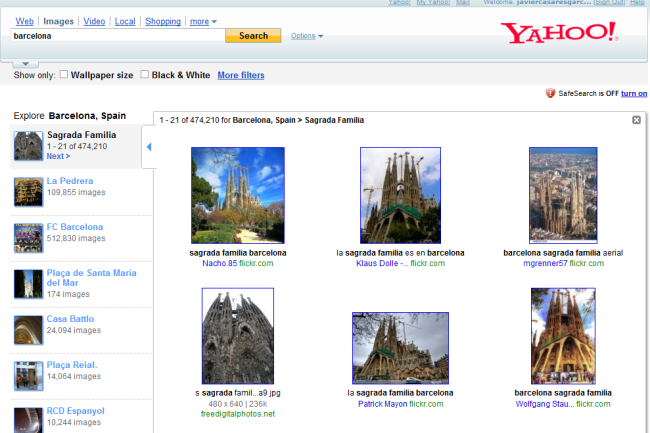Click the '109,855 images' count text
This screenshot has width=650, height=433.
[76, 192]
